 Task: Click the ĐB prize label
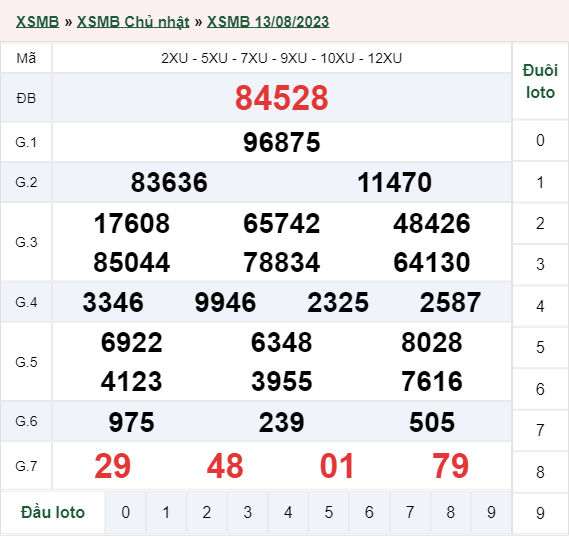[26, 98]
